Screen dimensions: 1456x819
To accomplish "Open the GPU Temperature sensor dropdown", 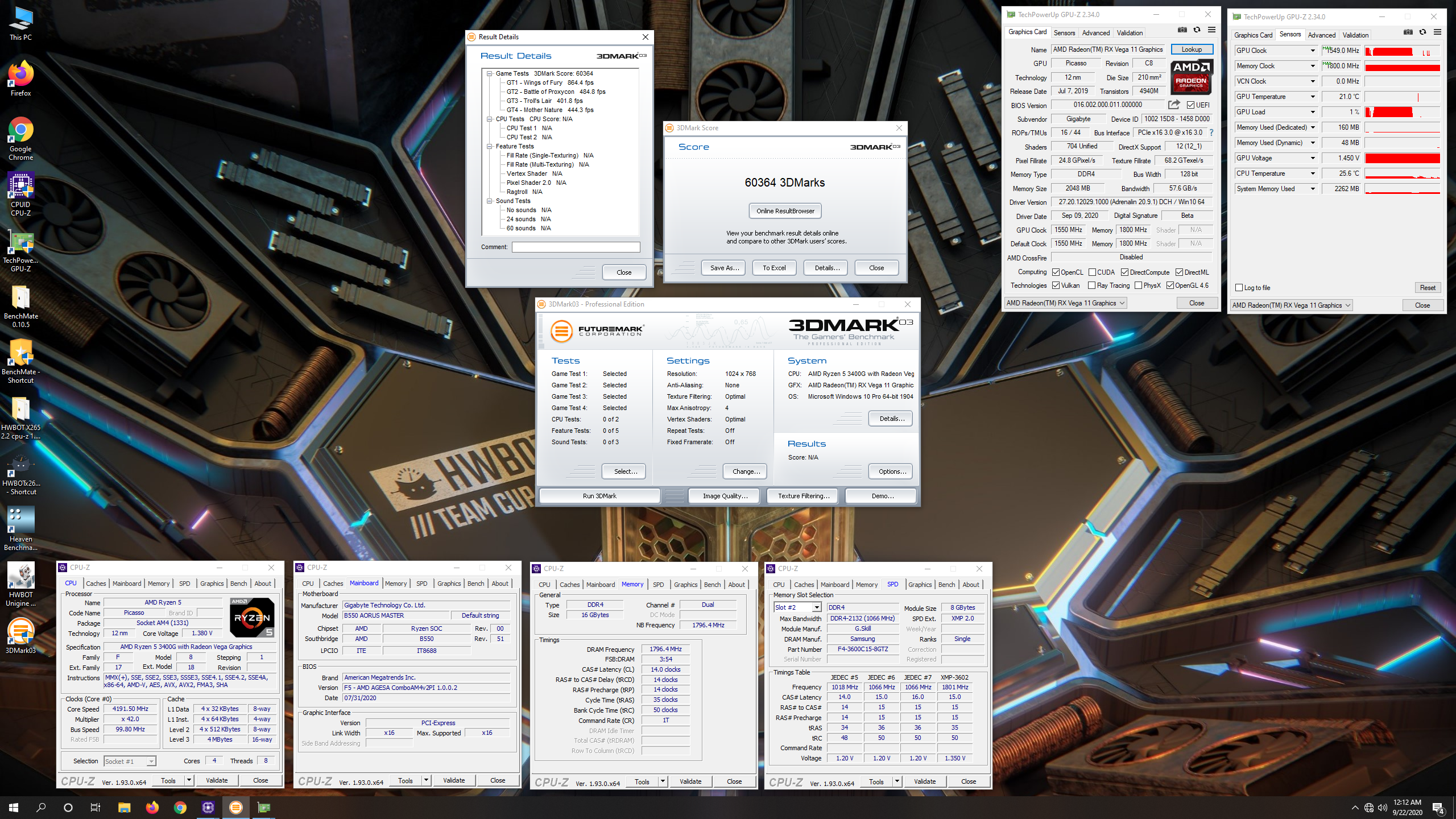I will point(1313,97).
